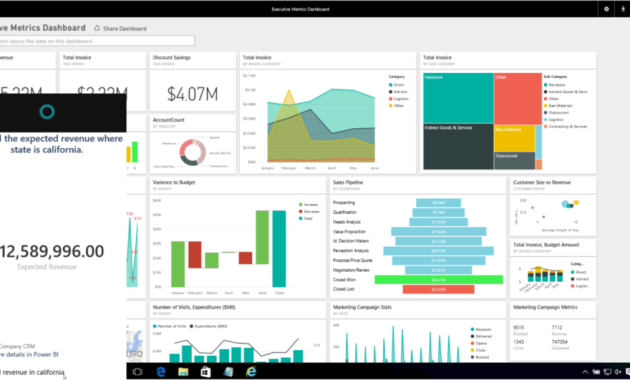Open the notebook app icon beside Store
Viewport: 630px width, 380px height.
[228, 372]
